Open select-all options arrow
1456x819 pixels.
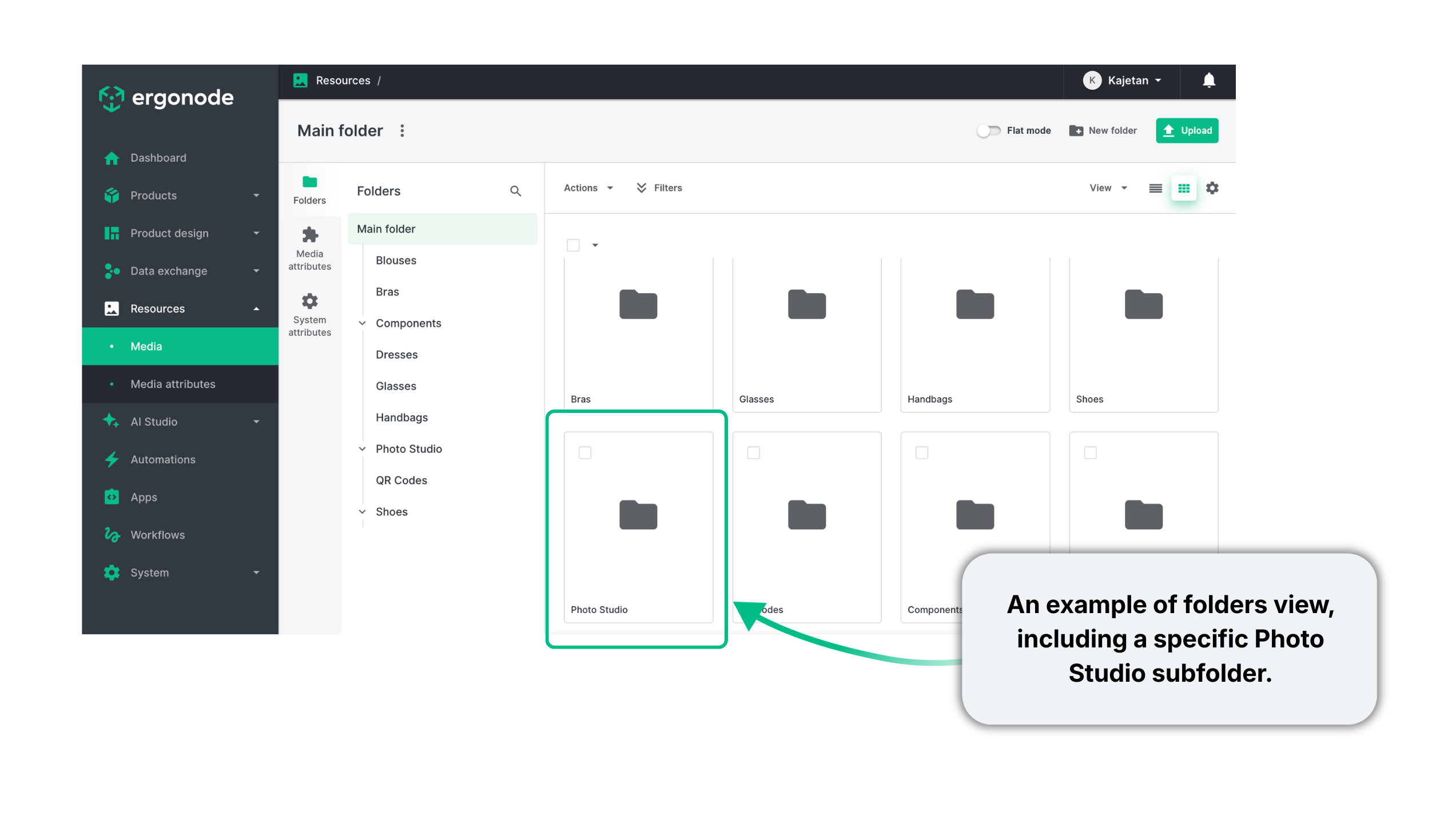(595, 245)
